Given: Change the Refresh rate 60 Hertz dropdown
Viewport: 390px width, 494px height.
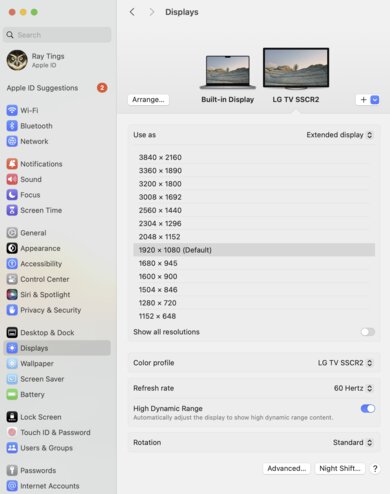Looking at the screenshot, I should pos(353,388).
